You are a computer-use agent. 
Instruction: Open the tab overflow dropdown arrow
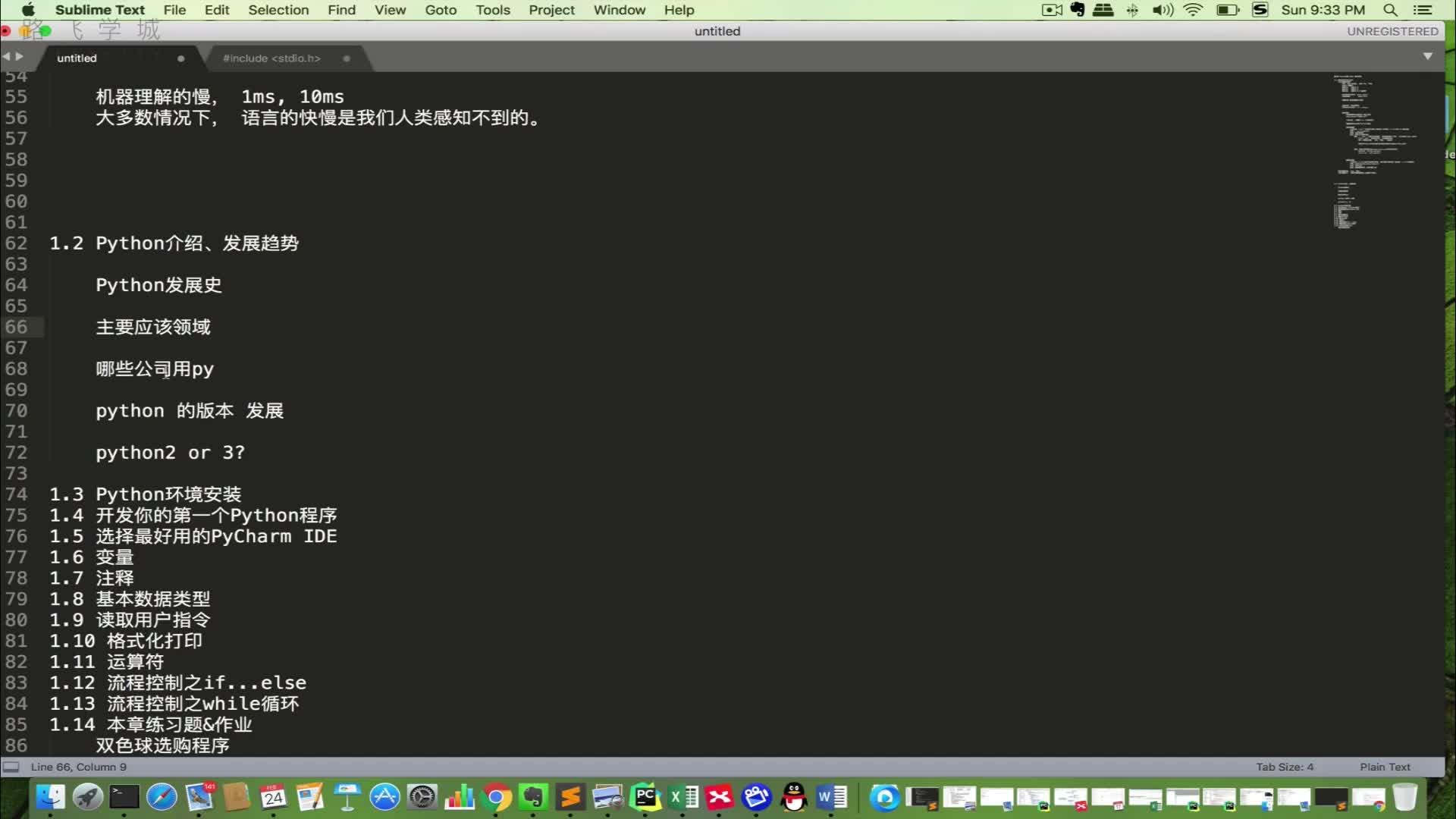point(1426,56)
